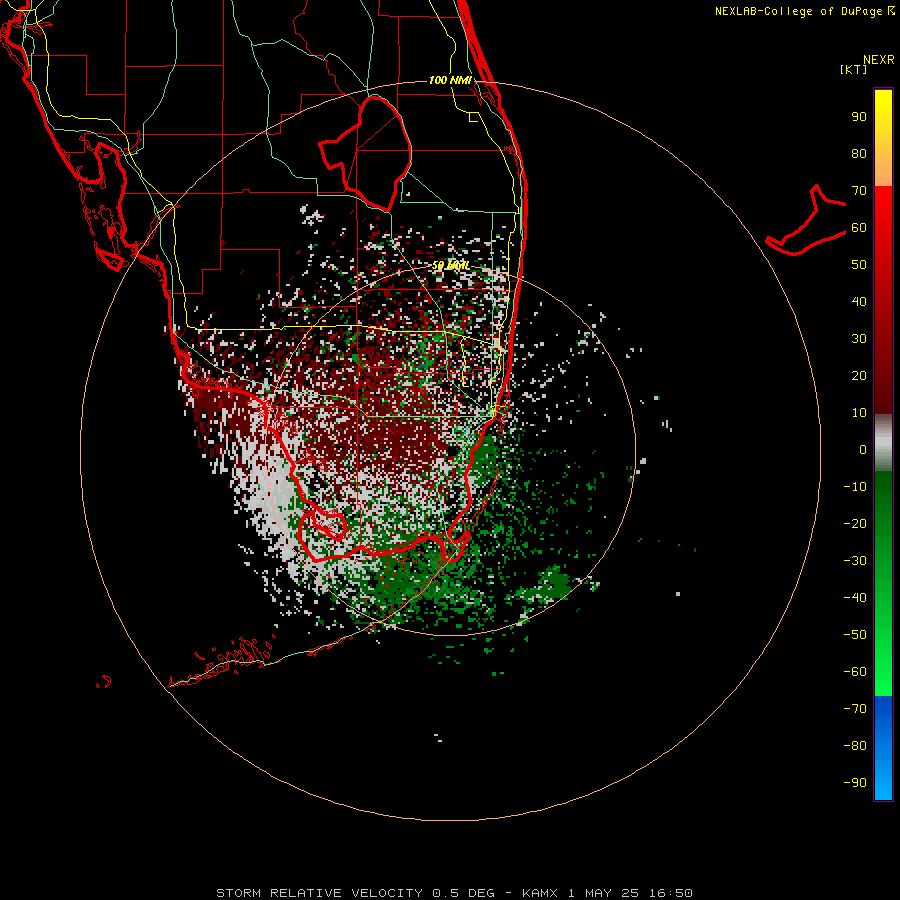Click the NEXR label above the color scale
This screenshot has height=900, width=900.
click(878, 60)
